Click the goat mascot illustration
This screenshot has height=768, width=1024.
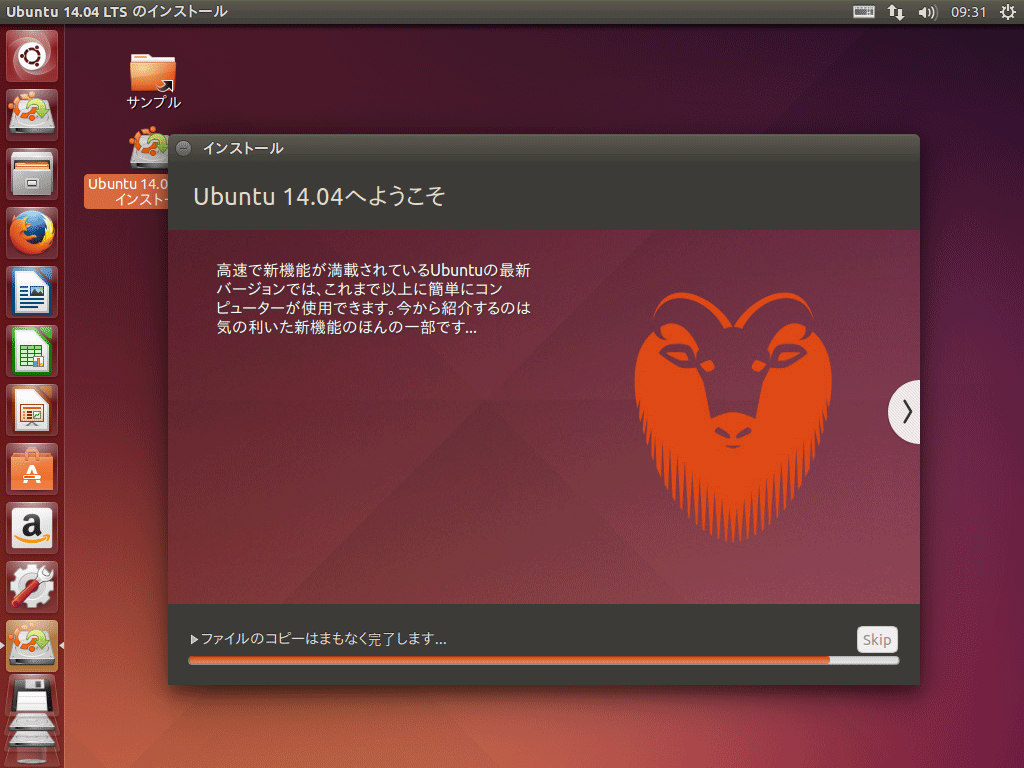[733, 417]
